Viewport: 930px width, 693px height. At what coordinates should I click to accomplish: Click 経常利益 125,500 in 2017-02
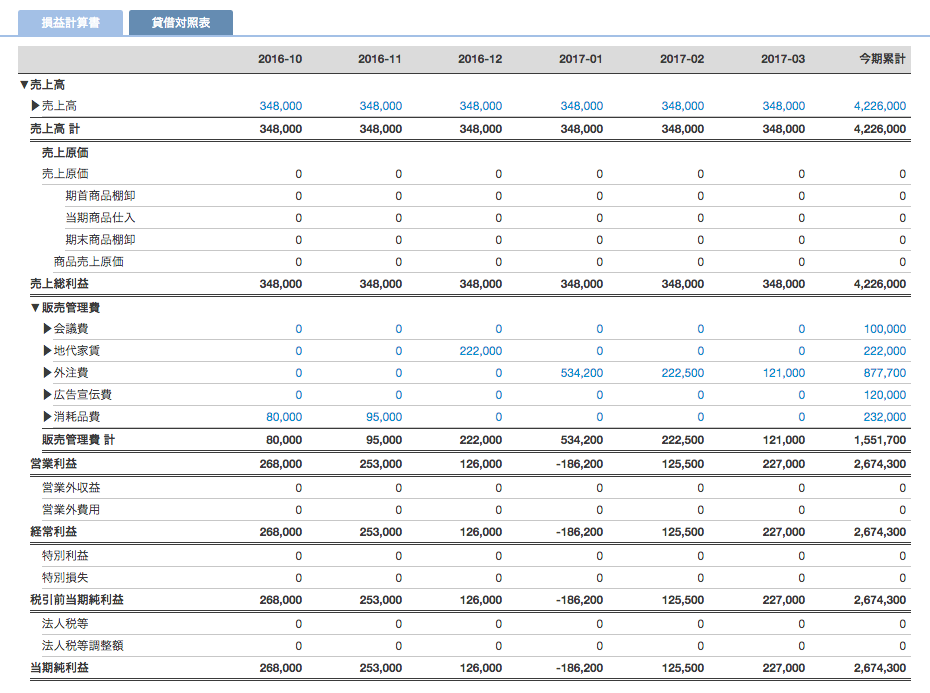pos(683,532)
